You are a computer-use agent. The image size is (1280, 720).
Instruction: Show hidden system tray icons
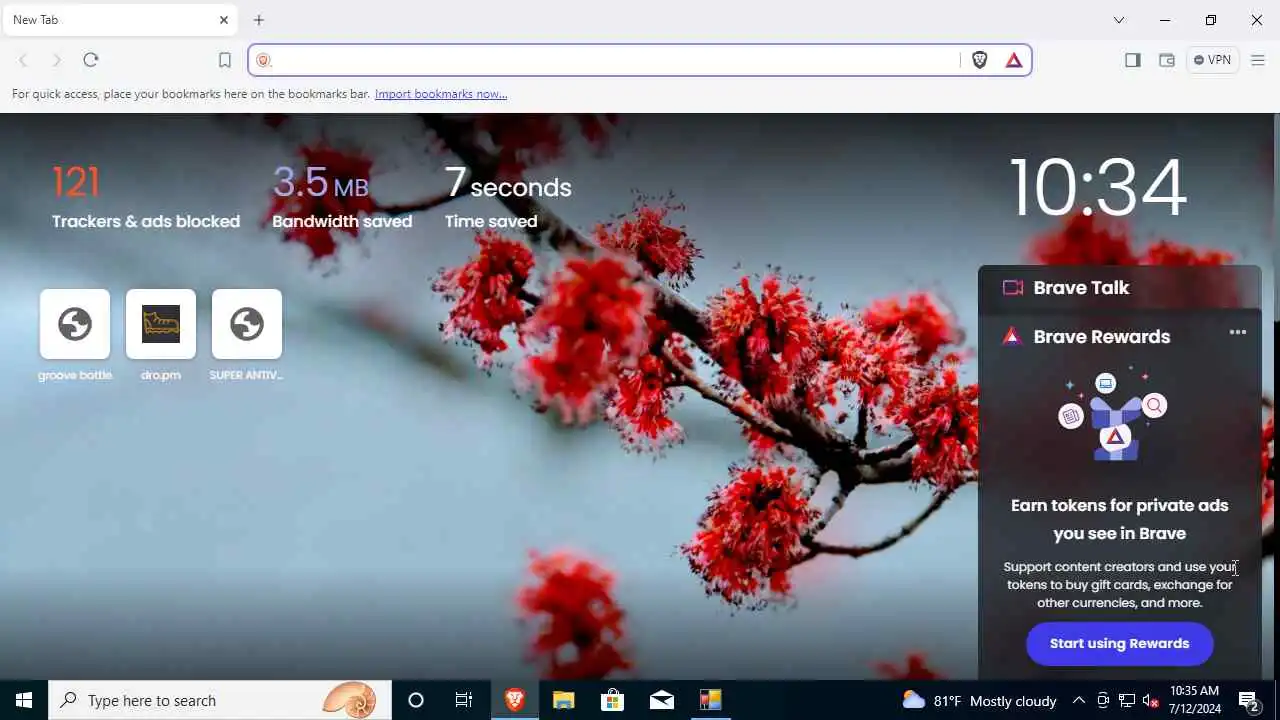click(x=1079, y=701)
